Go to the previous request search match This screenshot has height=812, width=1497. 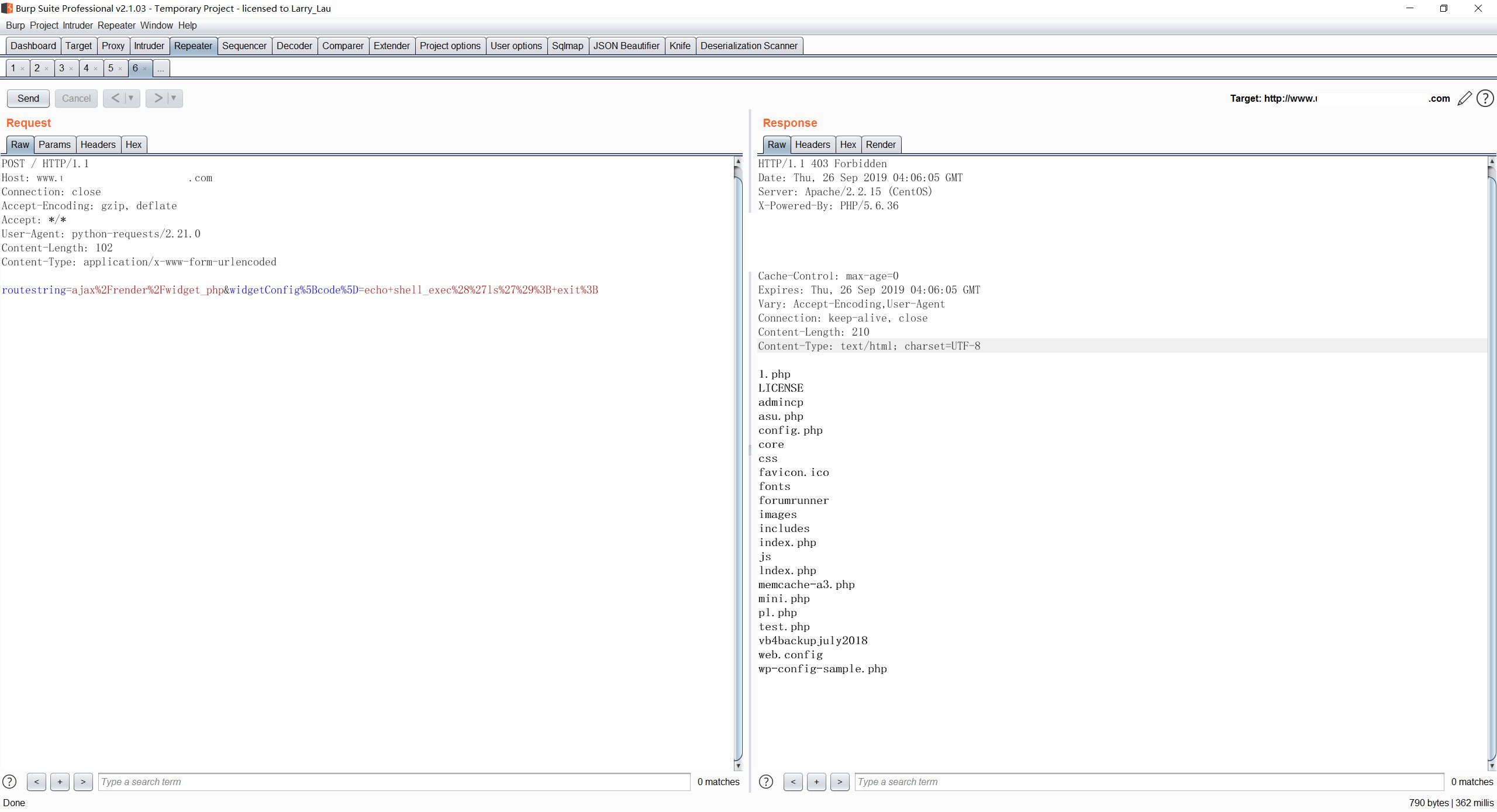click(36, 782)
